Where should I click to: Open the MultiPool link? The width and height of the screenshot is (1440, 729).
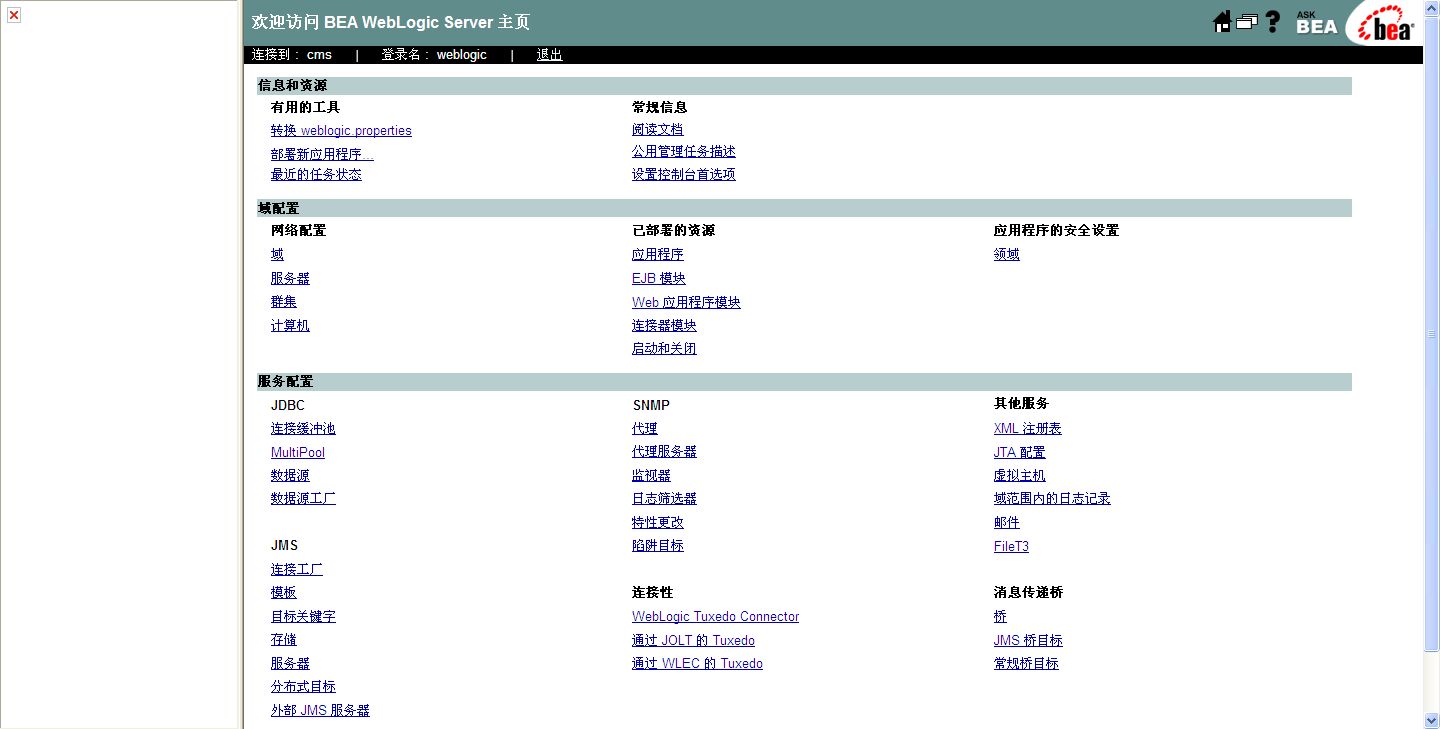(298, 453)
